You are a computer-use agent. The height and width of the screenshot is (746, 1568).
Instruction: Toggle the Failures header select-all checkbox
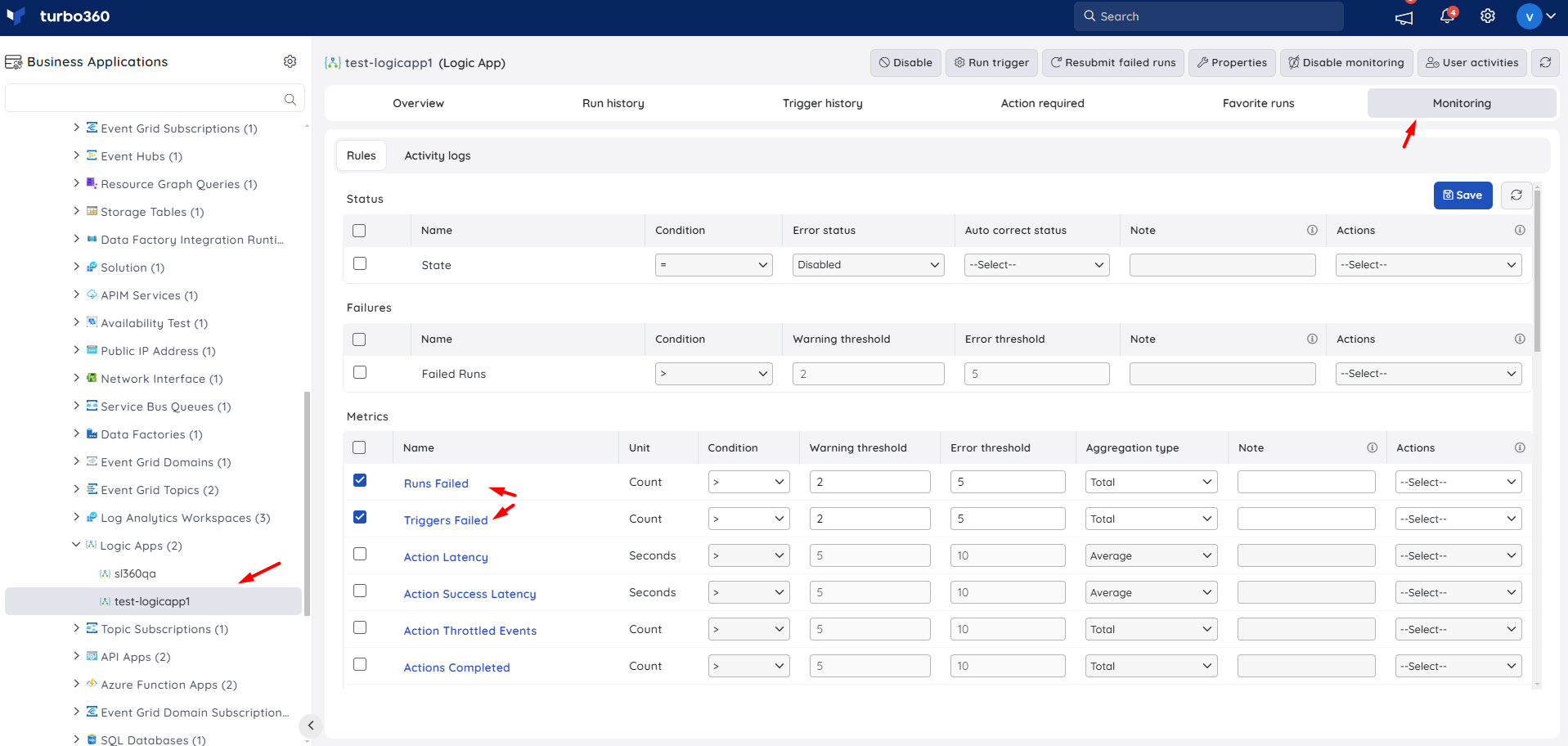click(359, 339)
